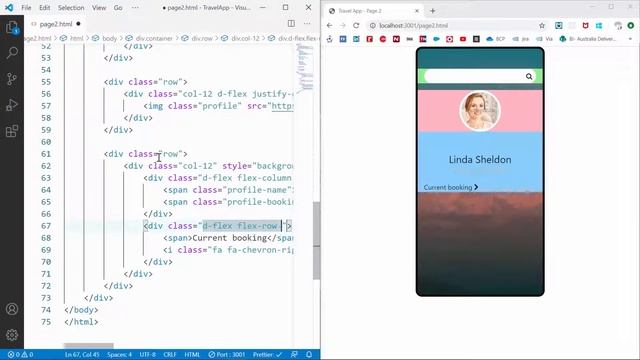
Task: Open bookmarks overflow dropdown arrow in Chrome
Action: coord(630,39)
